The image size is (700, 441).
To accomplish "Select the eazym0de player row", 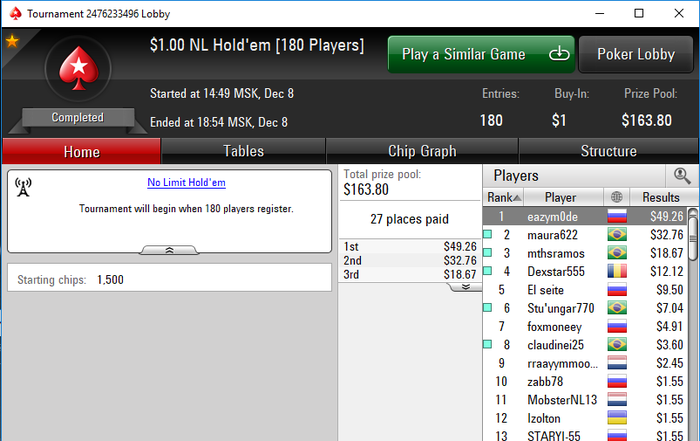I will pos(585,216).
